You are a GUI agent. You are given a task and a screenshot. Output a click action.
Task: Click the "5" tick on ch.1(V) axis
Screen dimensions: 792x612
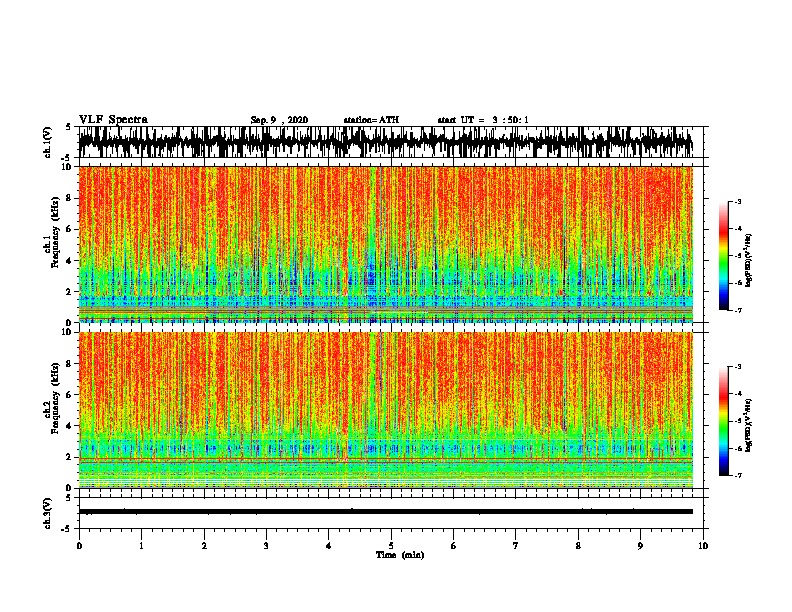click(69, 127)
